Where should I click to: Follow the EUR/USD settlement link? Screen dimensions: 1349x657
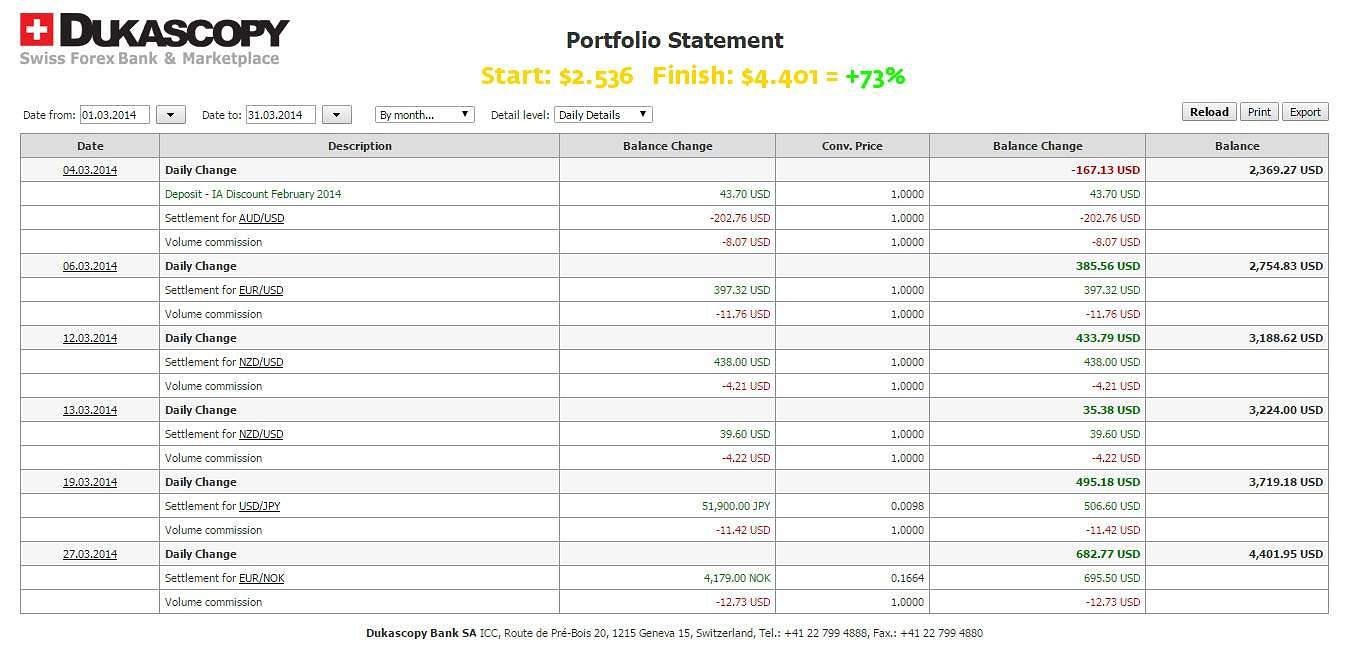[x=261, y=290]
